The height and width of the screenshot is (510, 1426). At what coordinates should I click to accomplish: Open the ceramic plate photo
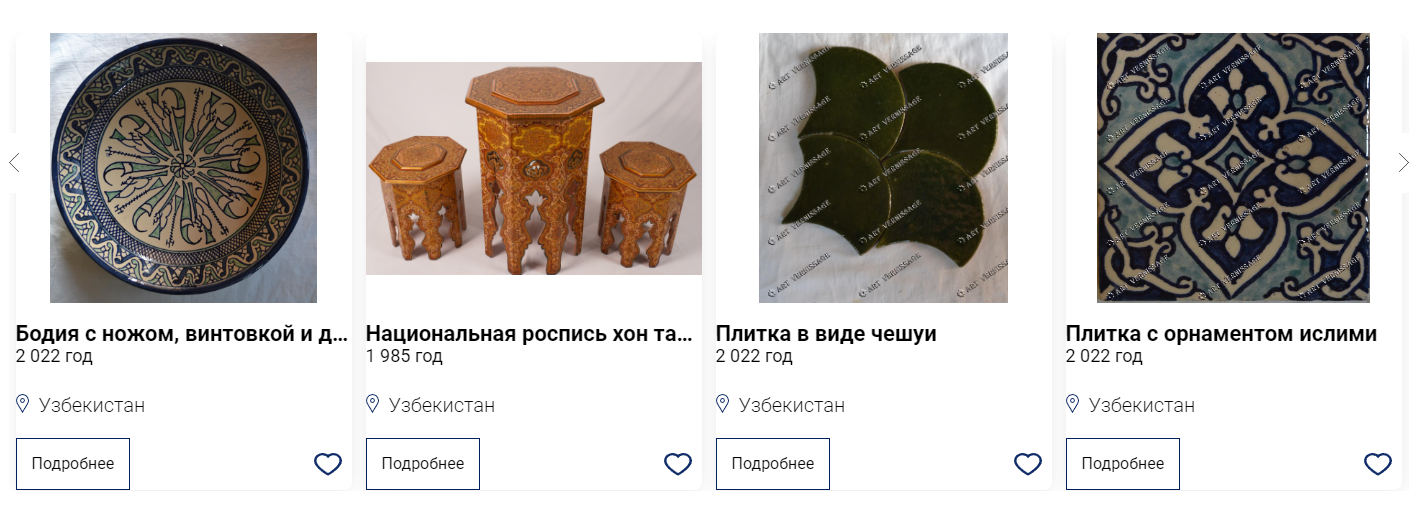click(x=183, y=168)
